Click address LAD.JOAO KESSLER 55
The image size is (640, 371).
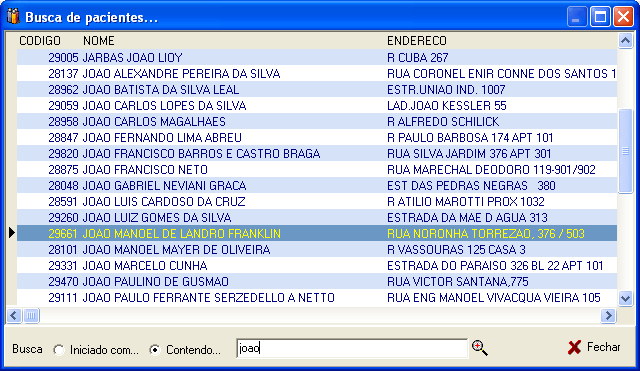[447, 106]
